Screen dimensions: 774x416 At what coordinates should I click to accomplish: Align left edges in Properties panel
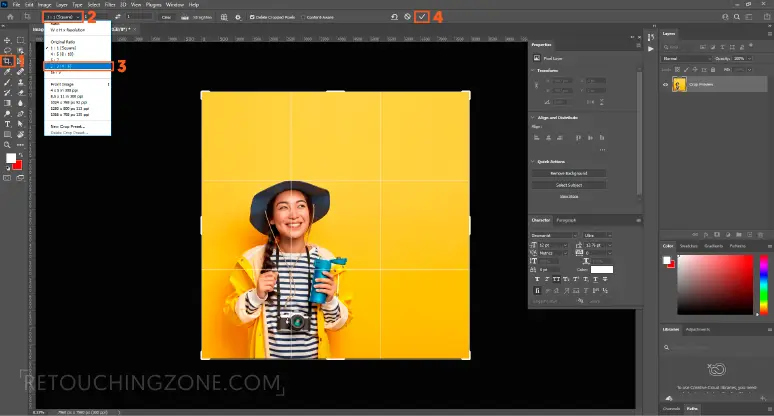537,138
